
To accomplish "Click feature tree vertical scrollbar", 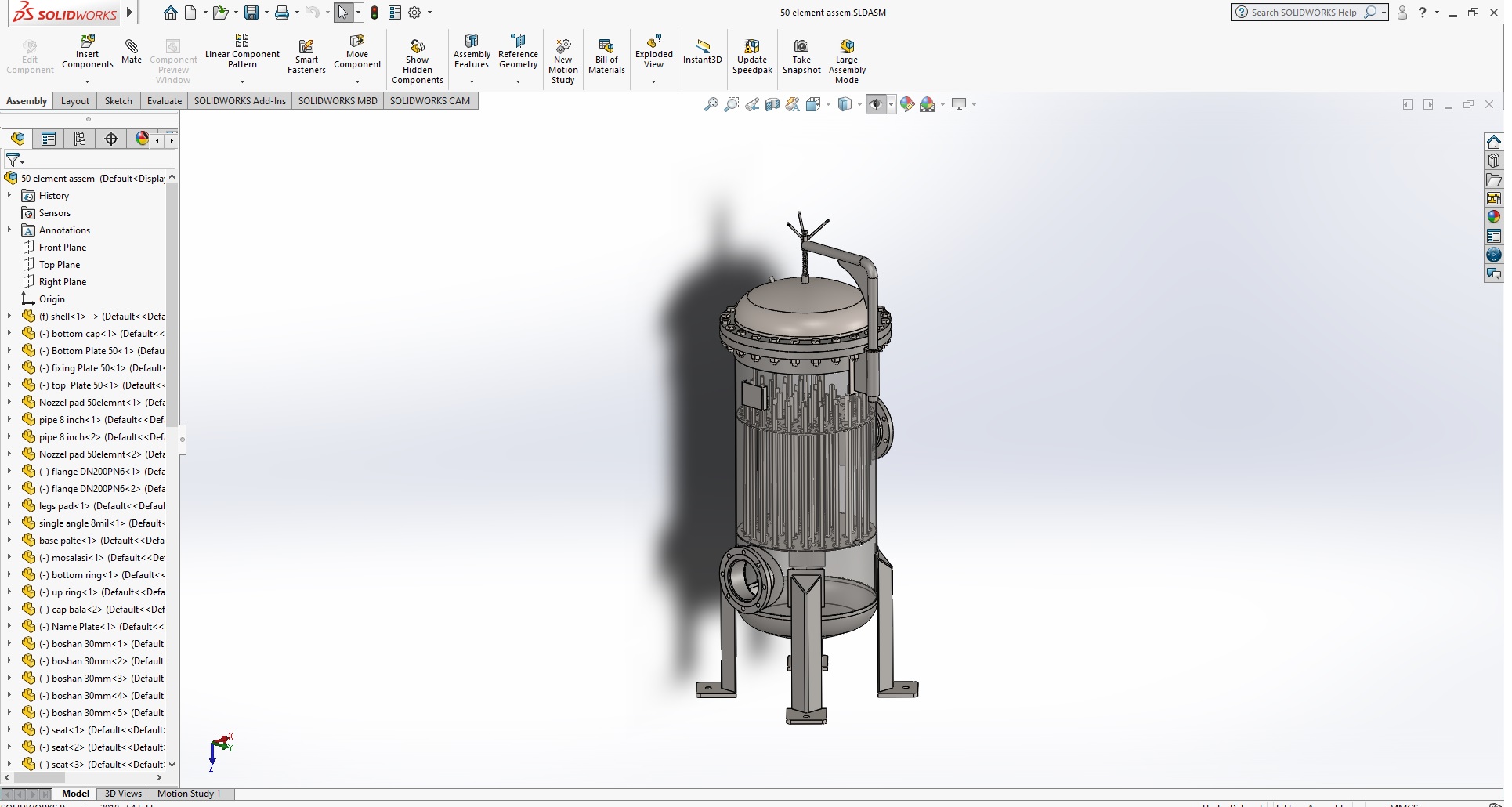I will point(172,306).
